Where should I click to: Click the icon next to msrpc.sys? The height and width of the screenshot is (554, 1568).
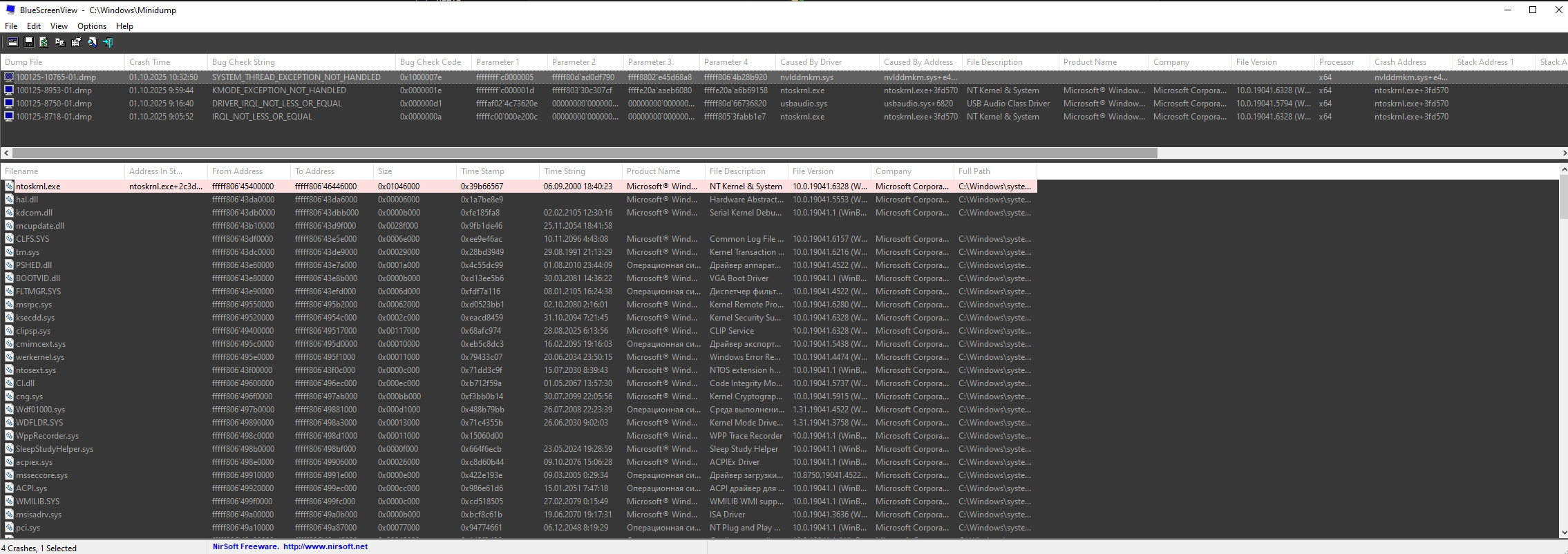9,304
